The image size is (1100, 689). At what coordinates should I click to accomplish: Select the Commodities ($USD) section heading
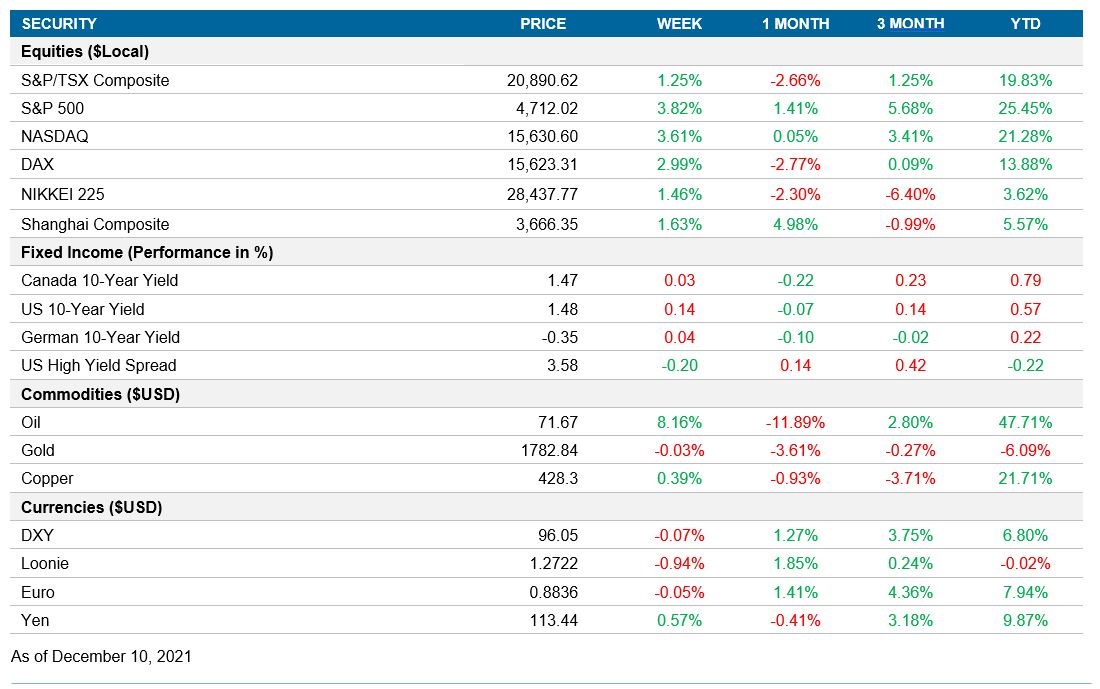[x=100, y=394]
